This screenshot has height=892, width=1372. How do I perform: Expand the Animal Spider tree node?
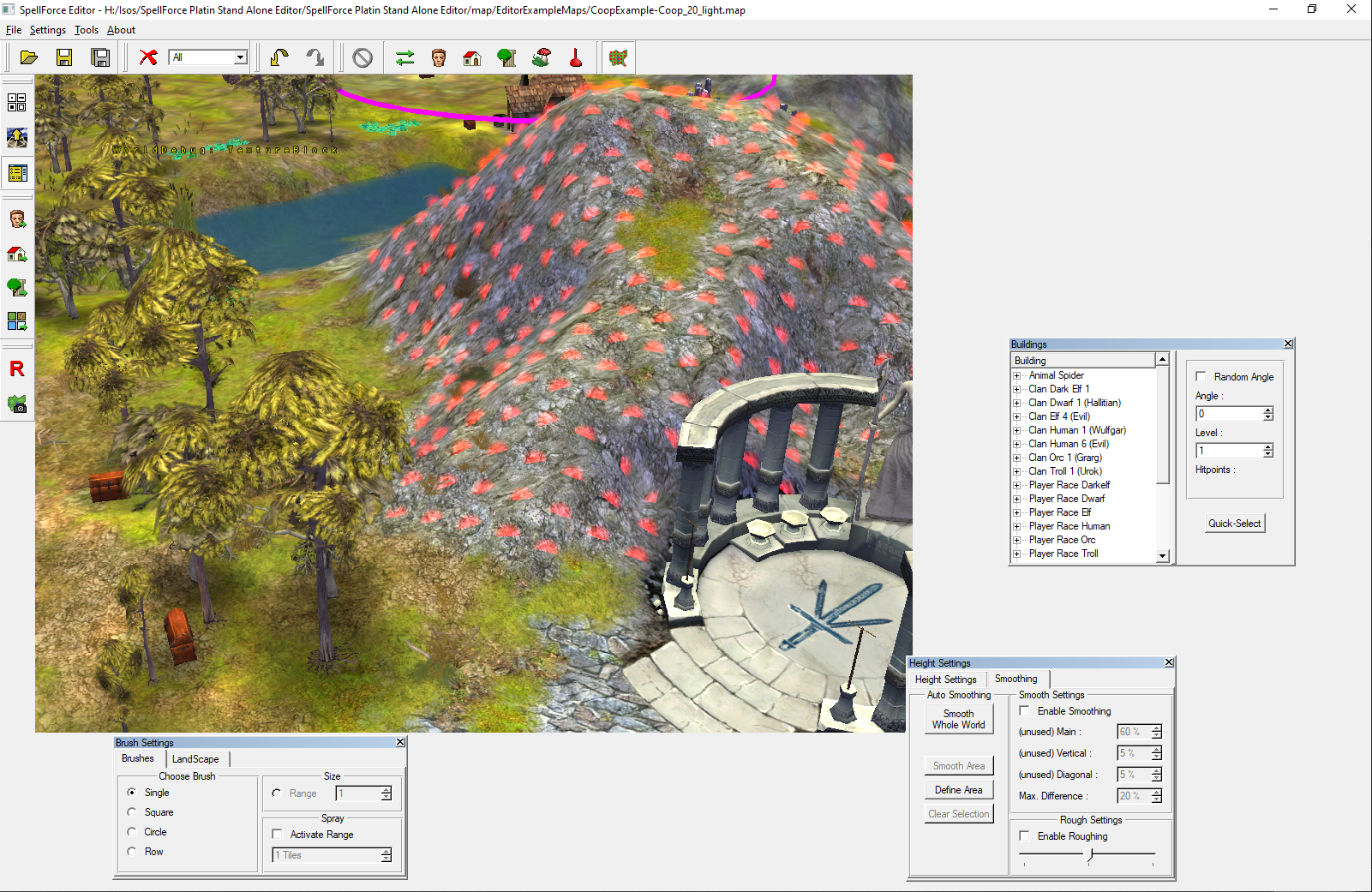click(x=1017, y=375)
